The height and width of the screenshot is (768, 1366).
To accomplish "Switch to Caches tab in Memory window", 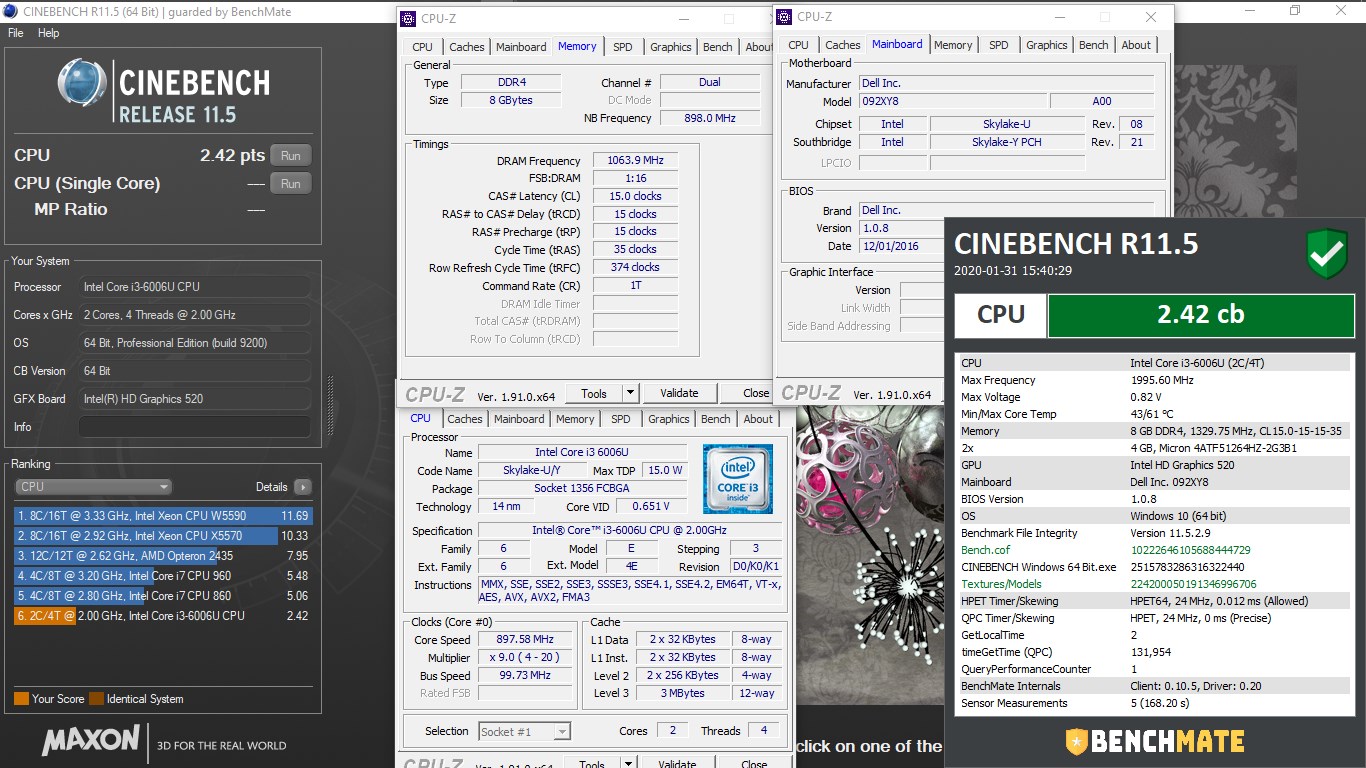I will [467, 47].
